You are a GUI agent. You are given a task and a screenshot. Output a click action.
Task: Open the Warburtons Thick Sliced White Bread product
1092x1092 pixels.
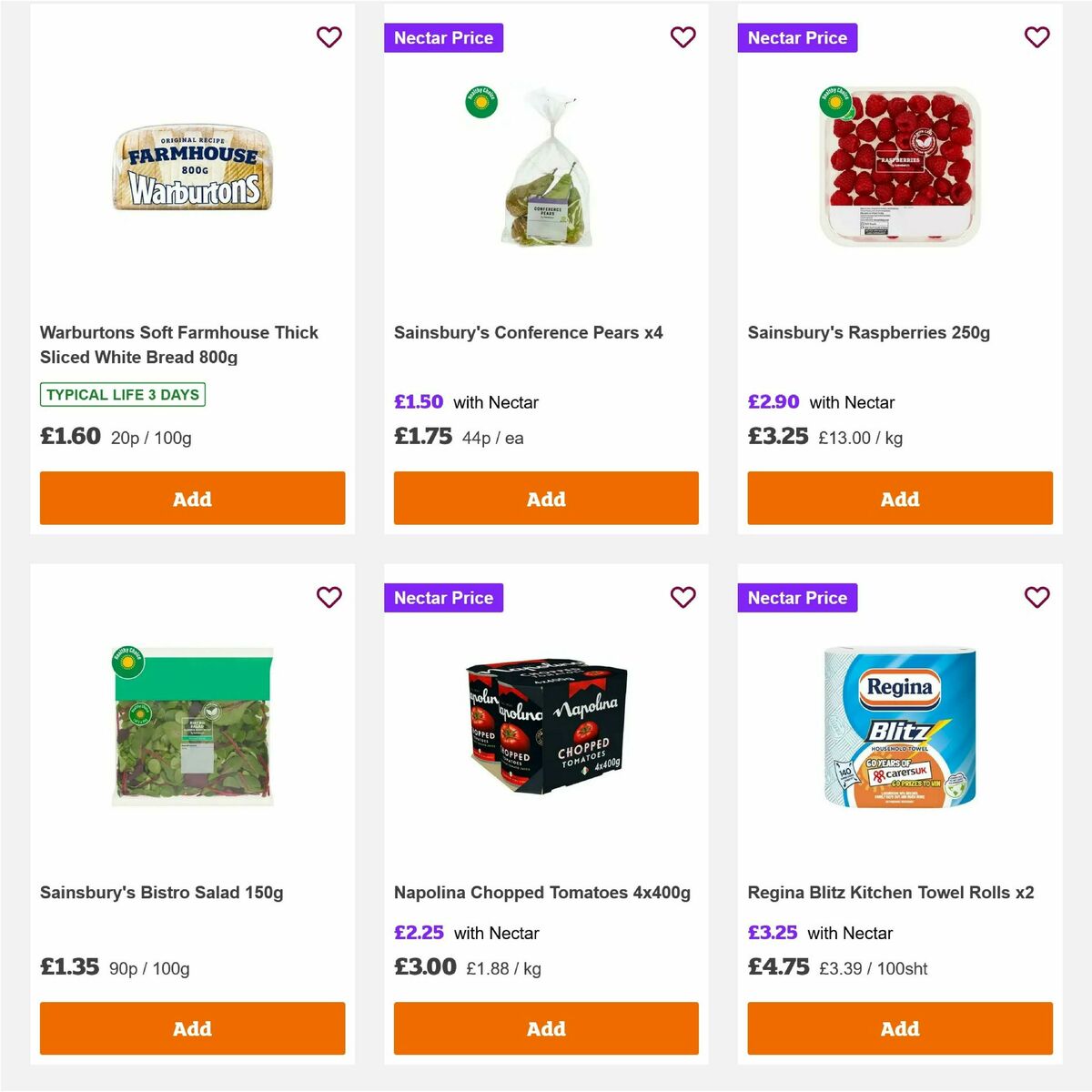(178, 345)
